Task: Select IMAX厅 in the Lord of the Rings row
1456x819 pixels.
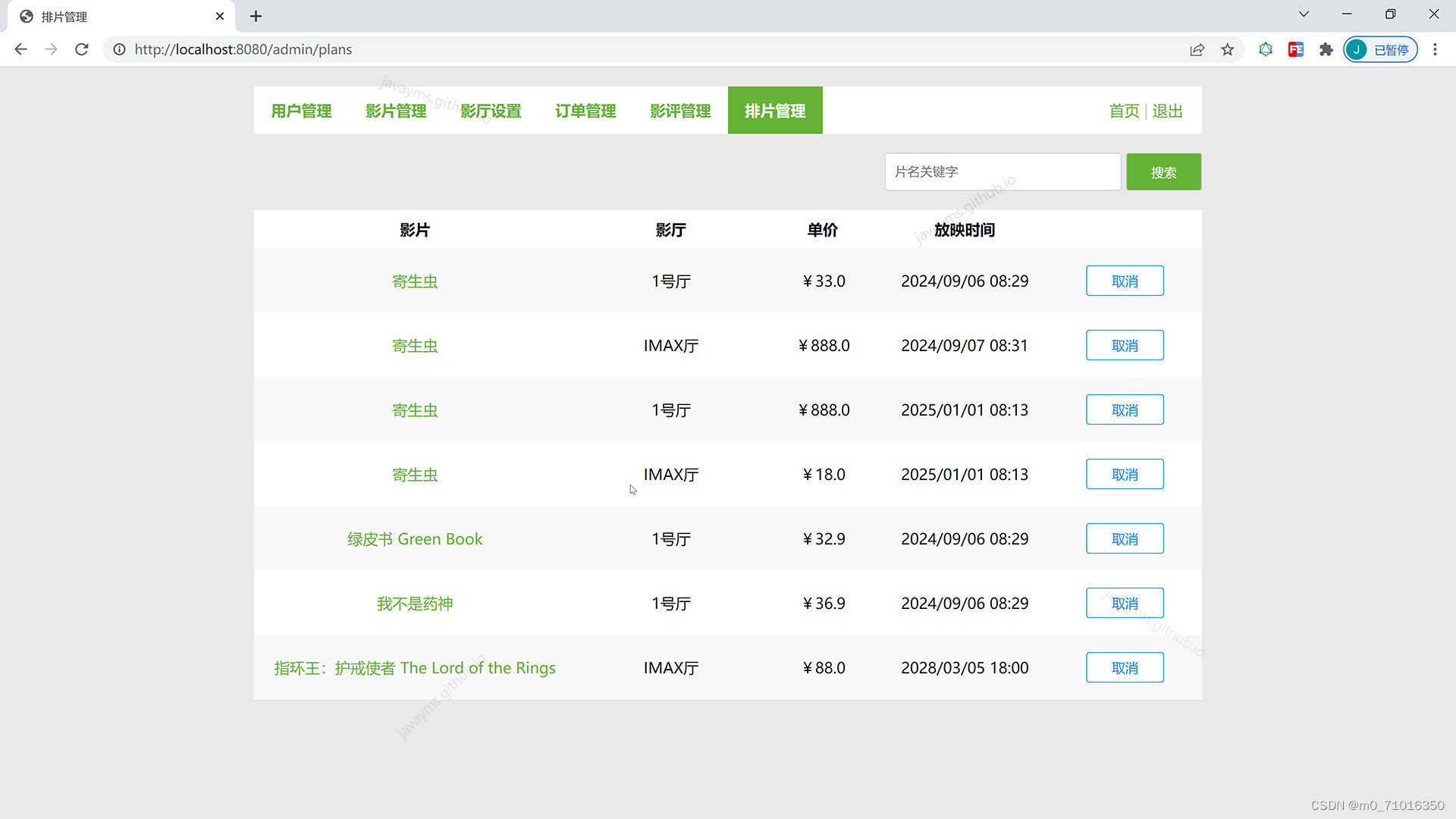Action: coord(671,668)
